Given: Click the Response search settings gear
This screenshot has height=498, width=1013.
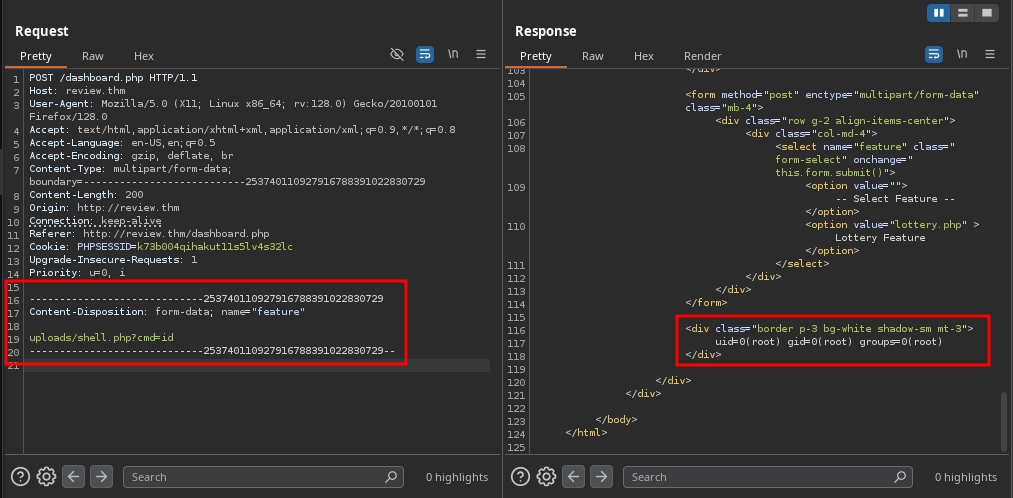Looking at the screenshot, I should [x=547, y=477].
